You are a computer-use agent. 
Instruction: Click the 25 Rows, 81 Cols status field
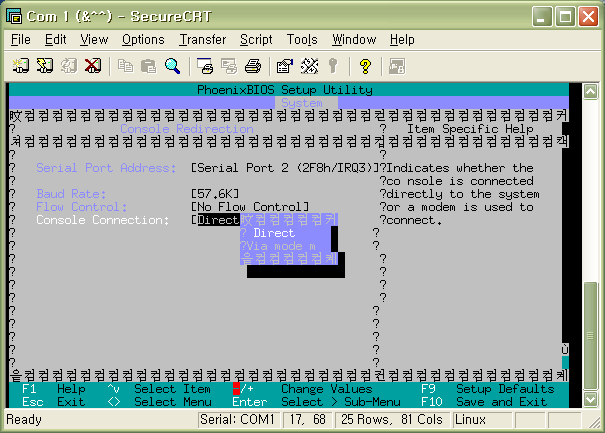[x=392, y=419]
